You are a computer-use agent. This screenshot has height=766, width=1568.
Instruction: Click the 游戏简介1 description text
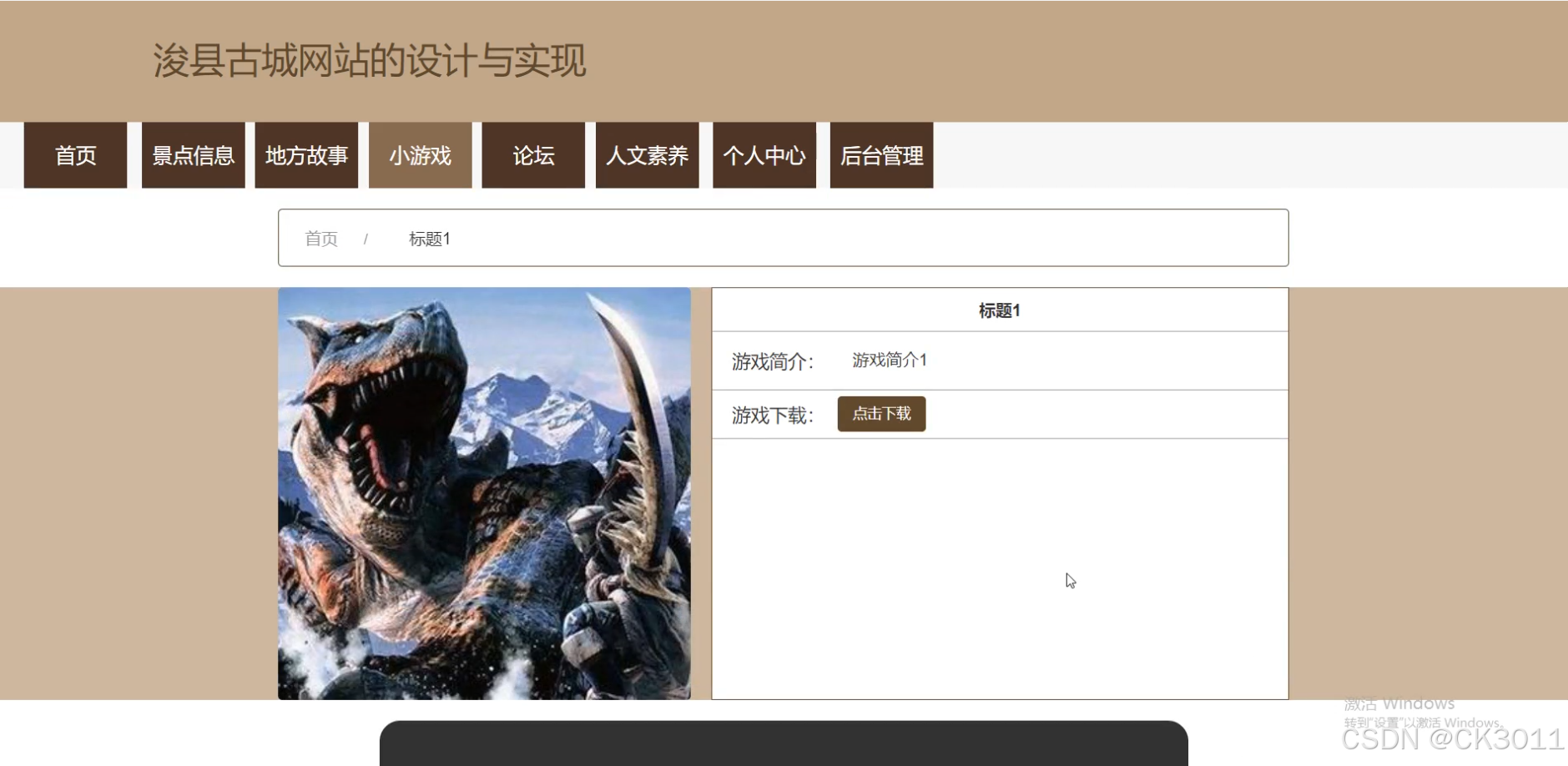click(x=890, y=360)
